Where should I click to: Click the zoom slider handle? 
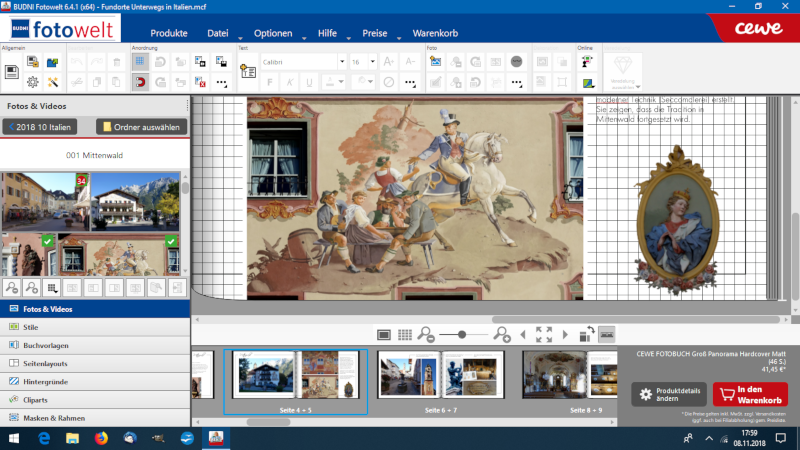pos(461,334)
